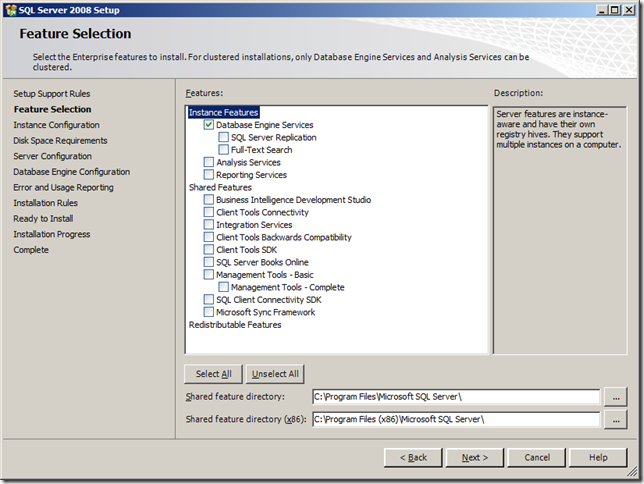The width and height of the screenshot is (644, 484).
Task: Click Server Configuration step
Action: coord(53,156)
